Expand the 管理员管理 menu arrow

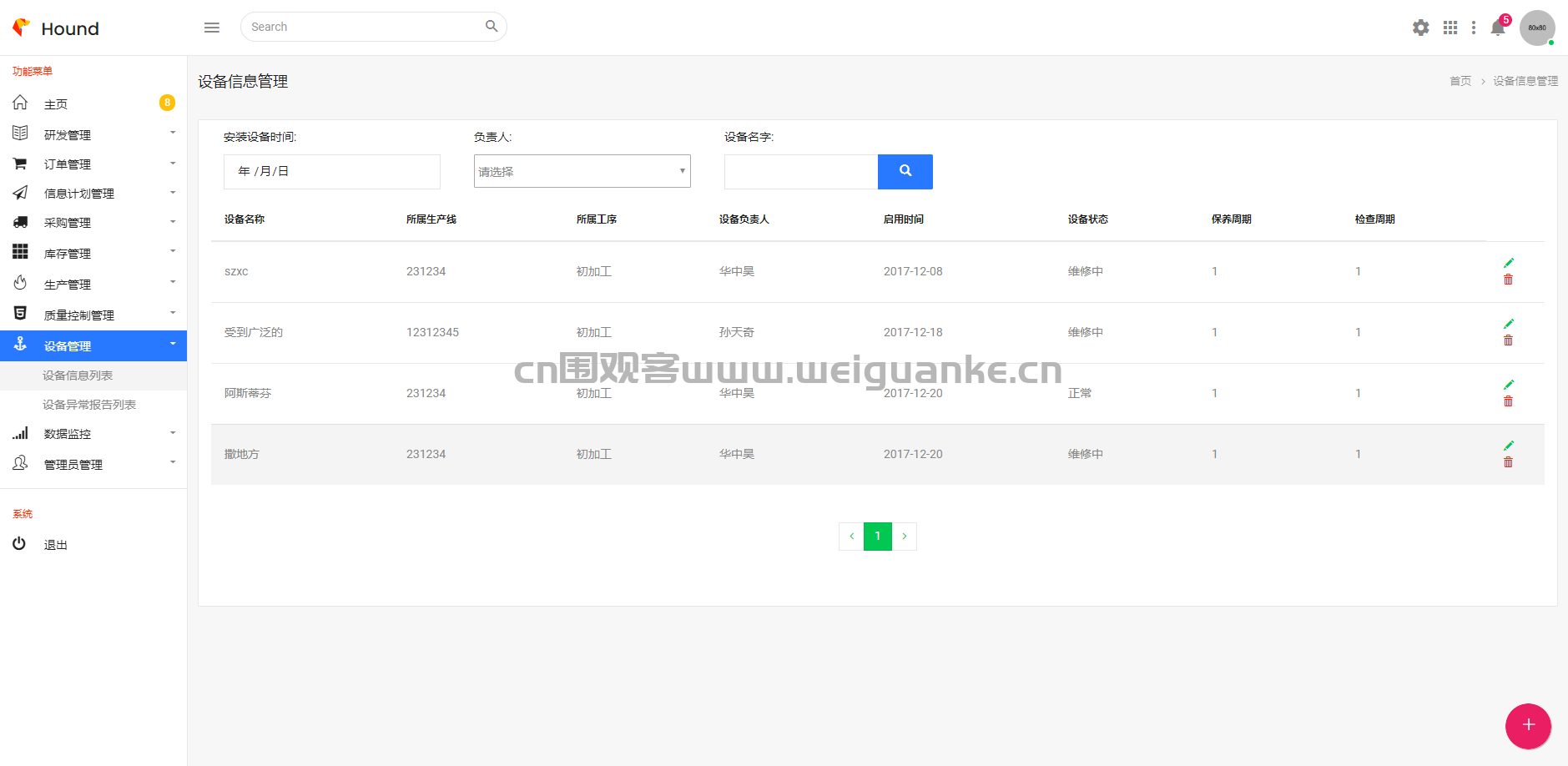click(x=173, y=461)
